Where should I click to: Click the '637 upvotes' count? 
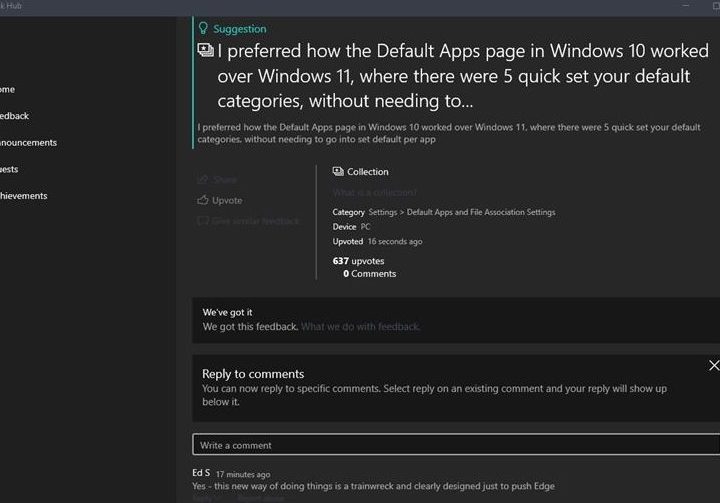tap(358, 261)
